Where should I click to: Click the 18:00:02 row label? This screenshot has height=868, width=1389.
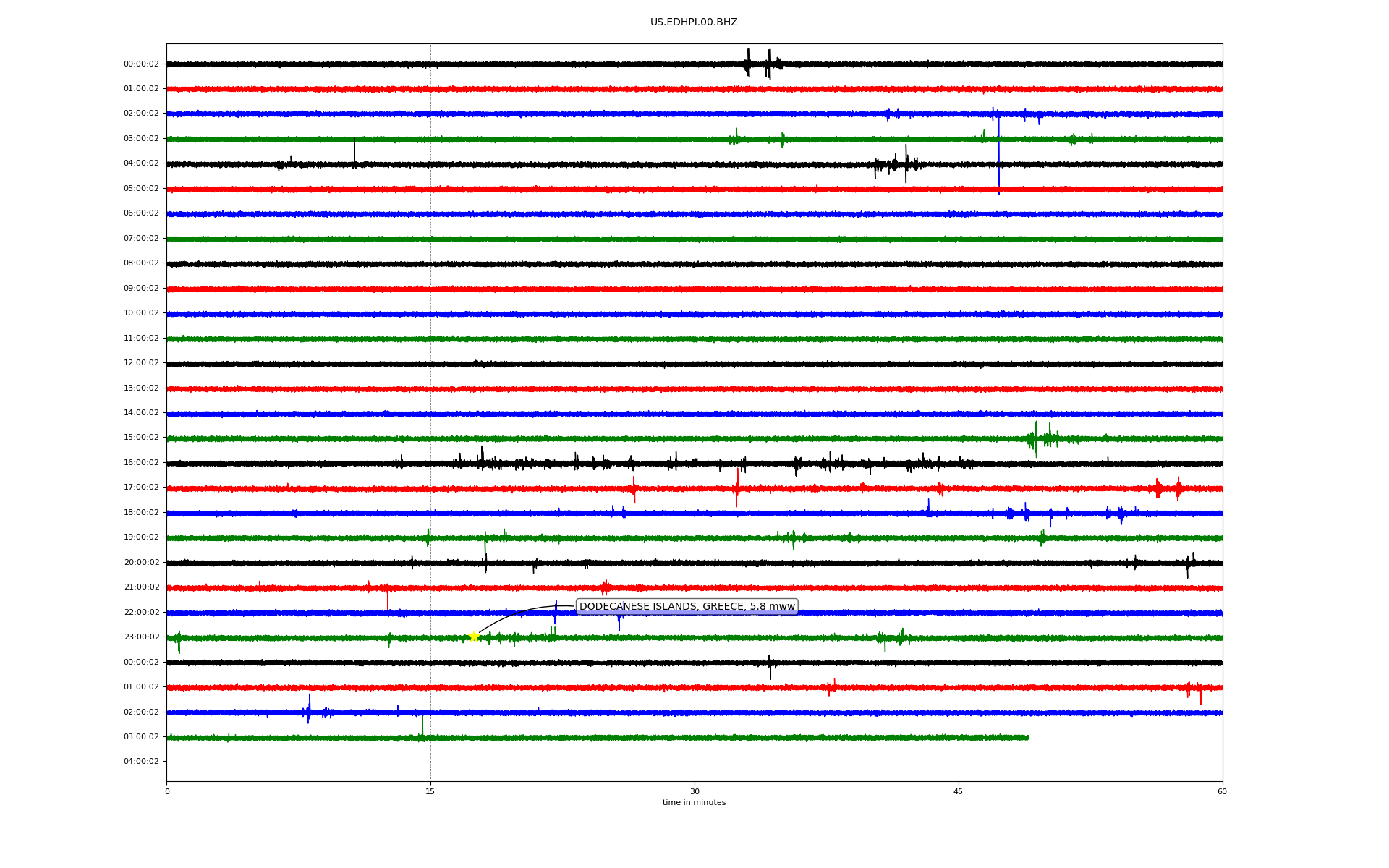coord(141,512)
